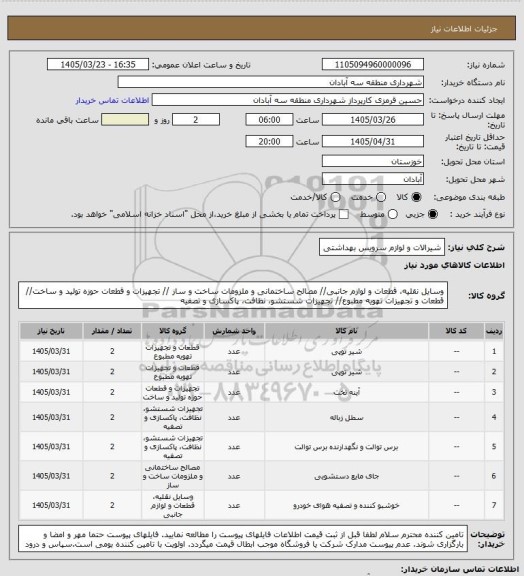Click the buyer name field شهرداری منطقه سه آبادان
The height and width of the screenshot is (576, 524).
click(270, 82)
